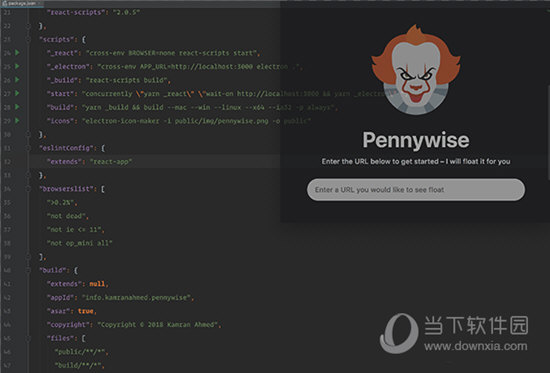
Task: Run the "build" yarn script gutter arrow
Action: click(17, 107)
